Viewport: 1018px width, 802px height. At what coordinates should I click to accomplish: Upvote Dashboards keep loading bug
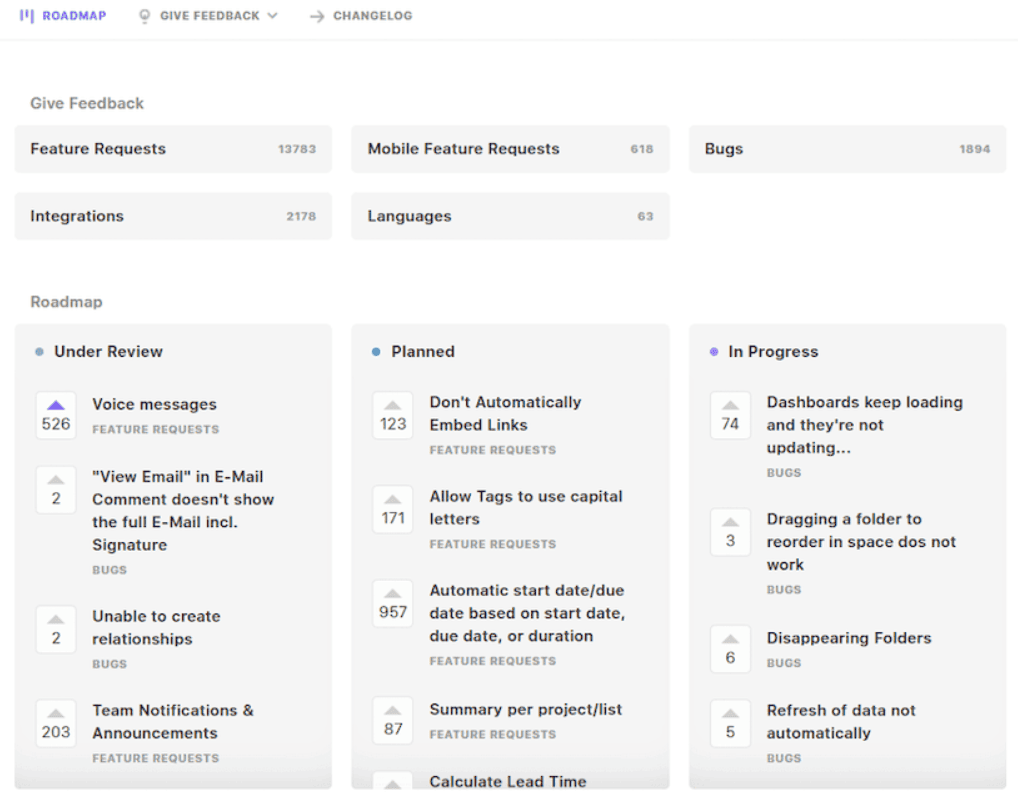pyautogui.click(x=730, y=414)
